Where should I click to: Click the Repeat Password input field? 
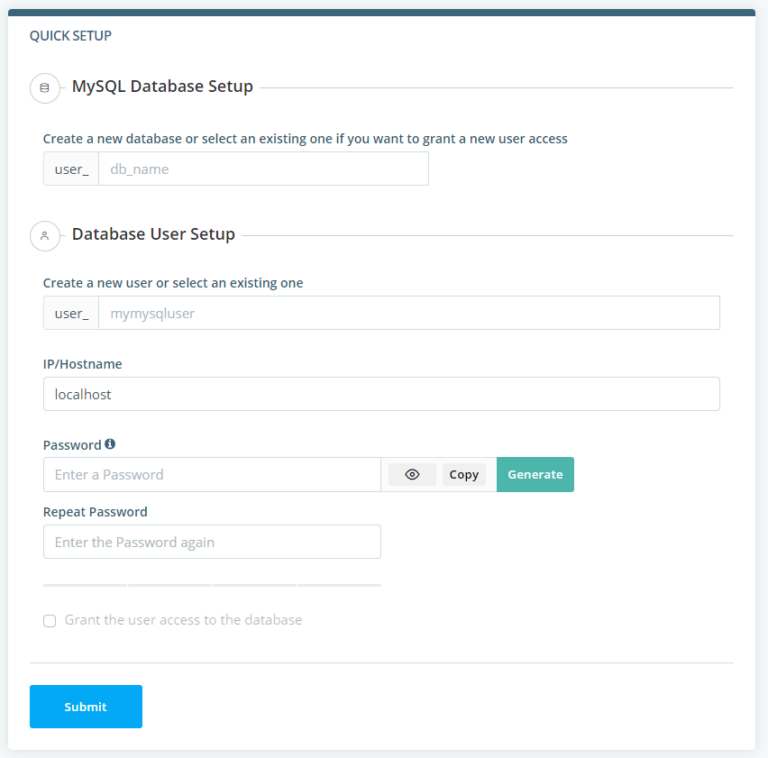coord(212,542)
